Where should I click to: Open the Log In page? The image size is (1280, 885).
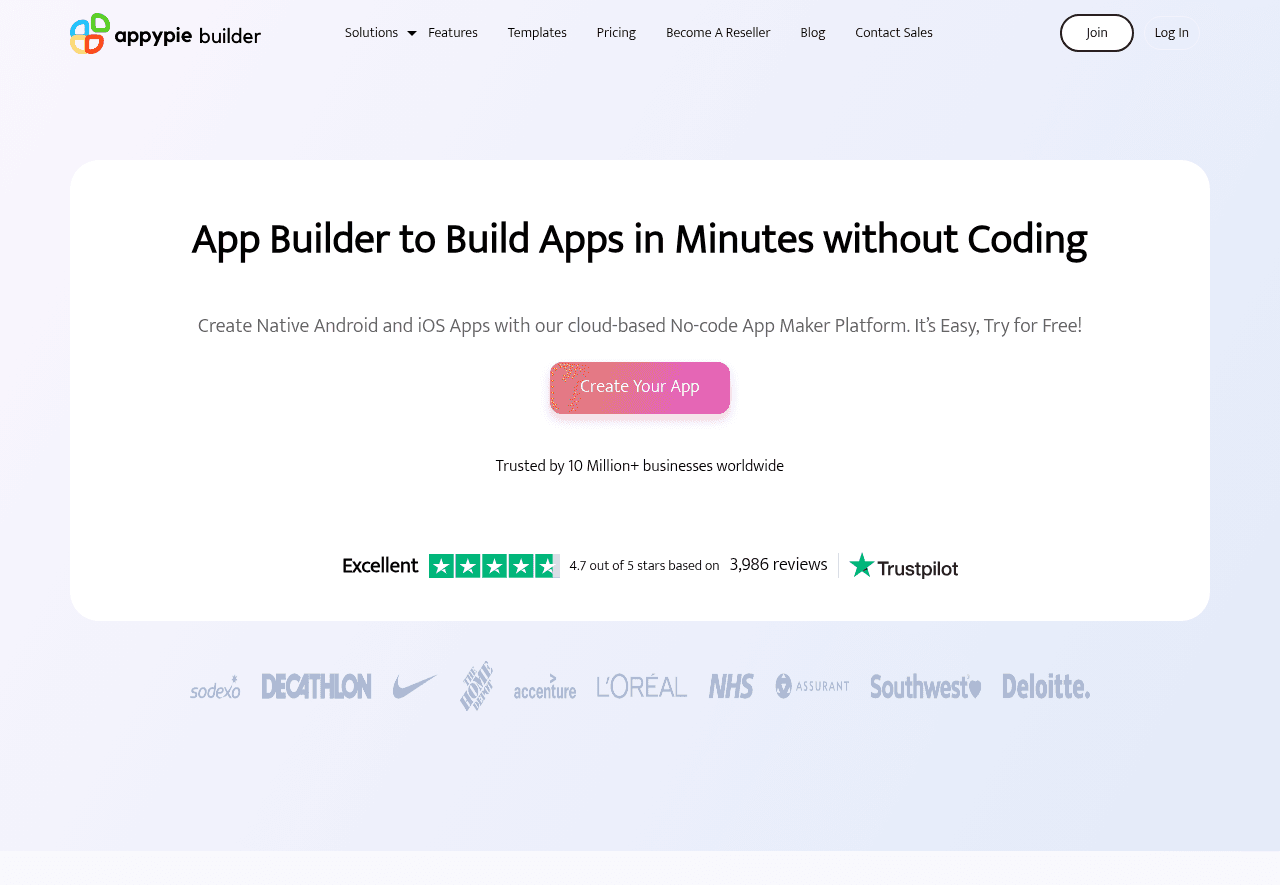pos(1171,33)
